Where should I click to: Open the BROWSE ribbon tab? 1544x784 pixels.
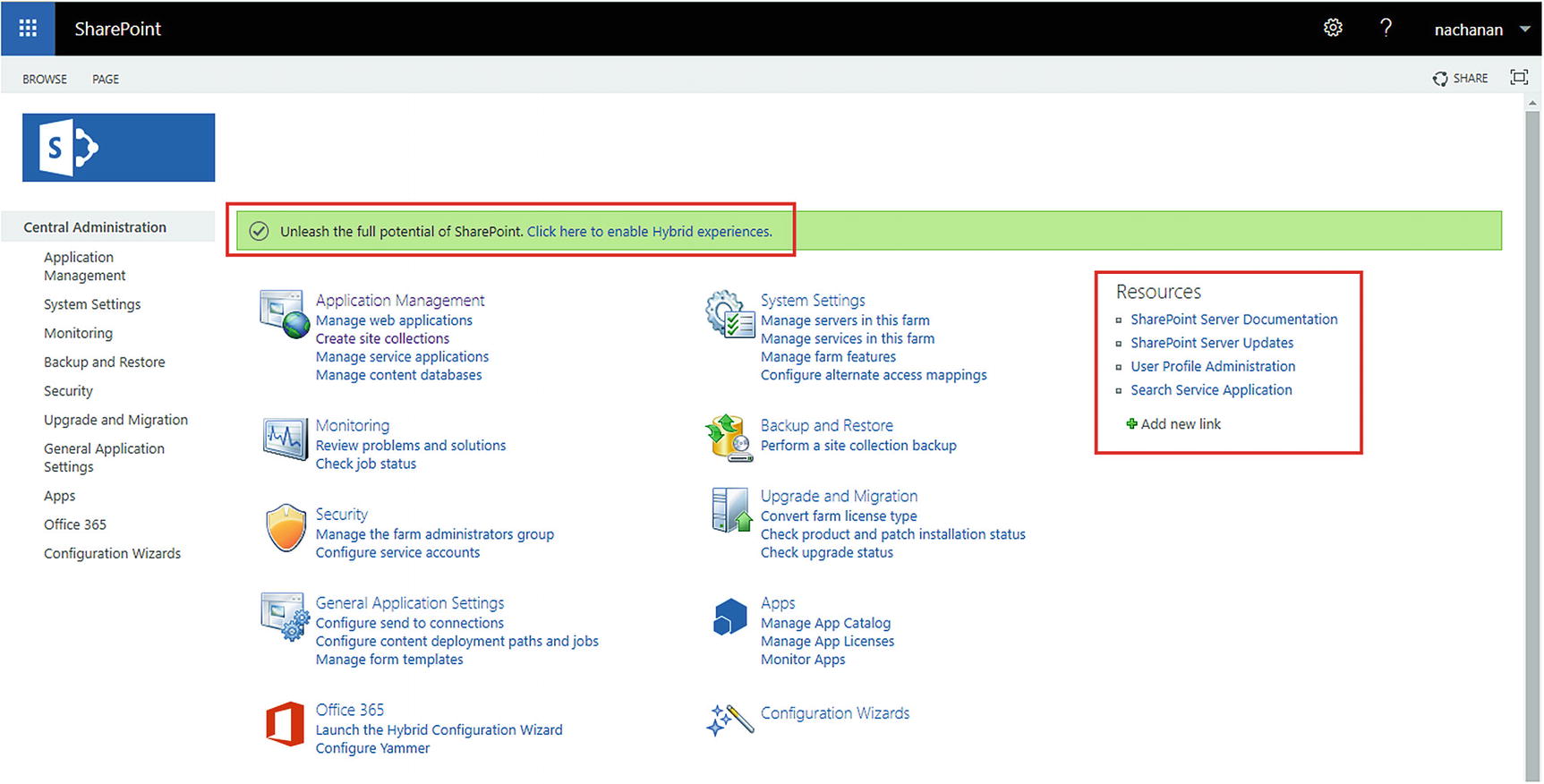pos(45,79)
